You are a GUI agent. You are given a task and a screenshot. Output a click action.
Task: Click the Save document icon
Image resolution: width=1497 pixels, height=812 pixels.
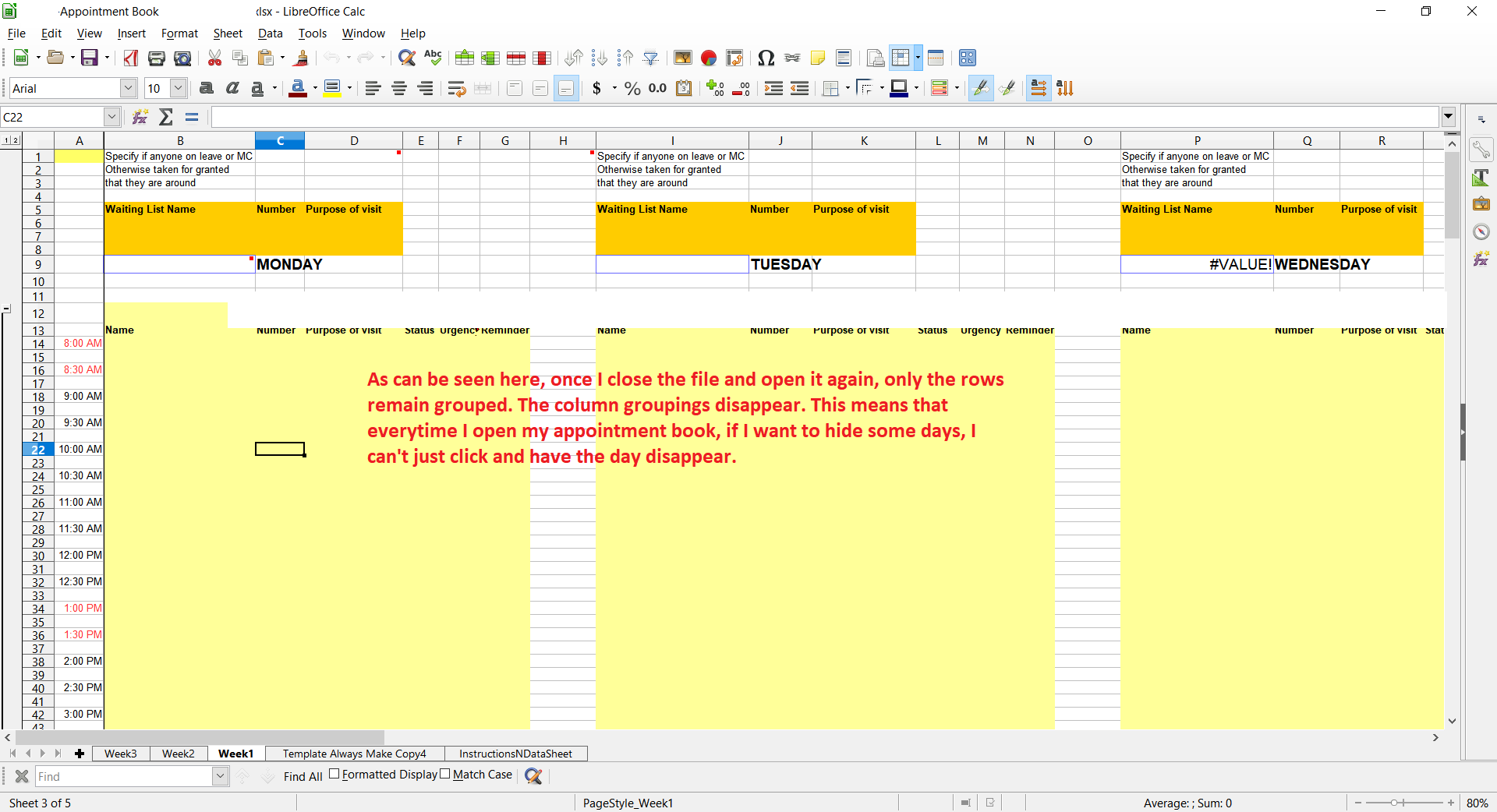tap(90, 58)
